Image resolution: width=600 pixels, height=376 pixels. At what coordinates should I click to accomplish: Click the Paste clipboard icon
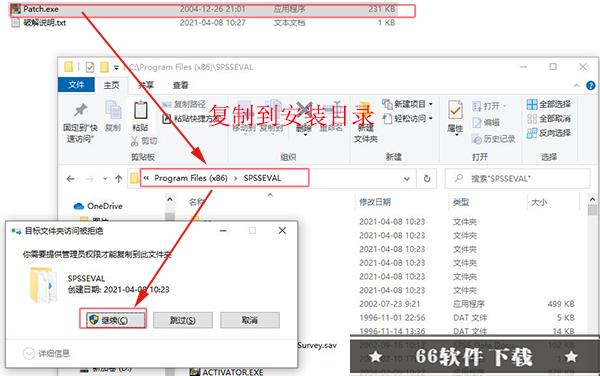140,111
